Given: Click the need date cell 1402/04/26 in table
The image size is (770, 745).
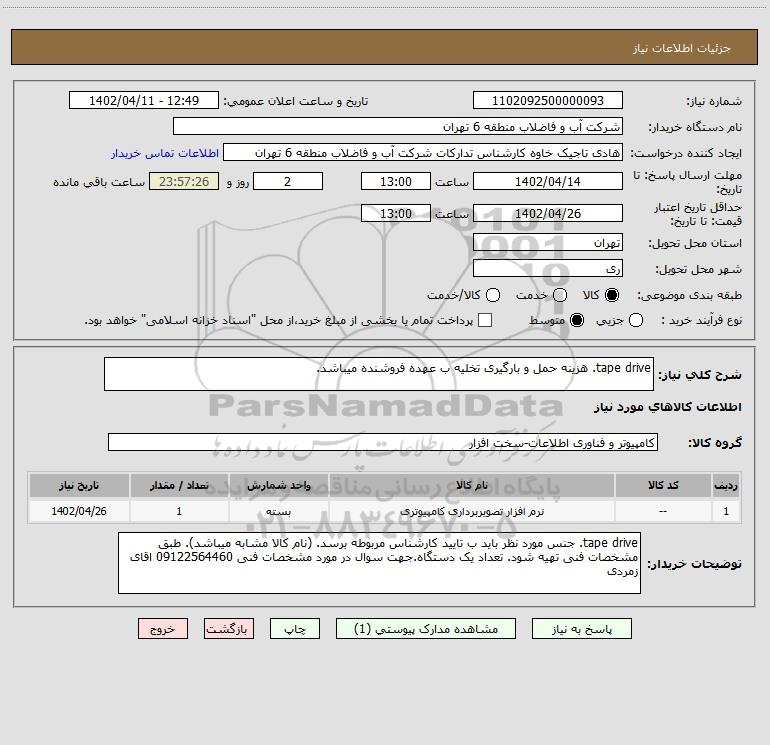Looking at the screenshot, I should 79,512.
